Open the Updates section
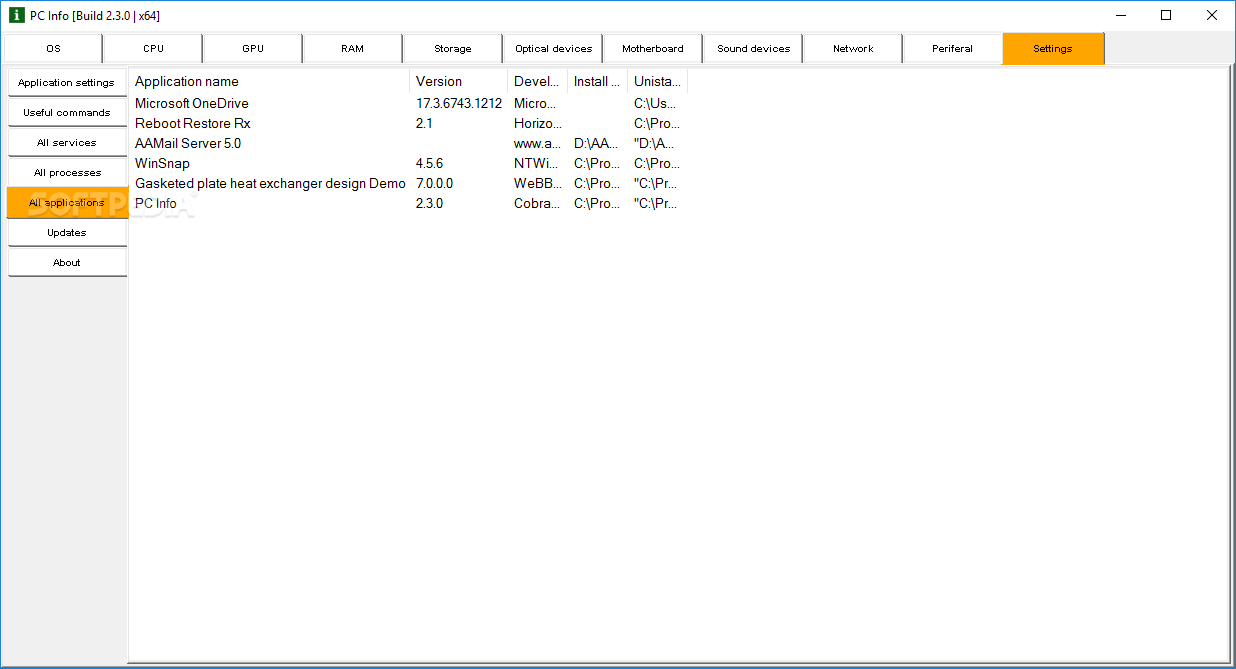 [67, 232]
